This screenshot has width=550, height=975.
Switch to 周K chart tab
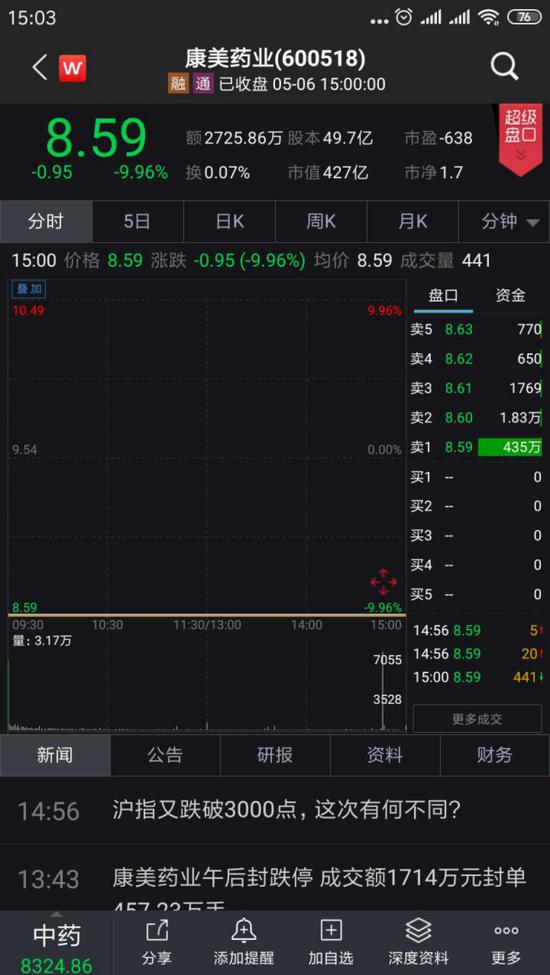coord(321,221)
